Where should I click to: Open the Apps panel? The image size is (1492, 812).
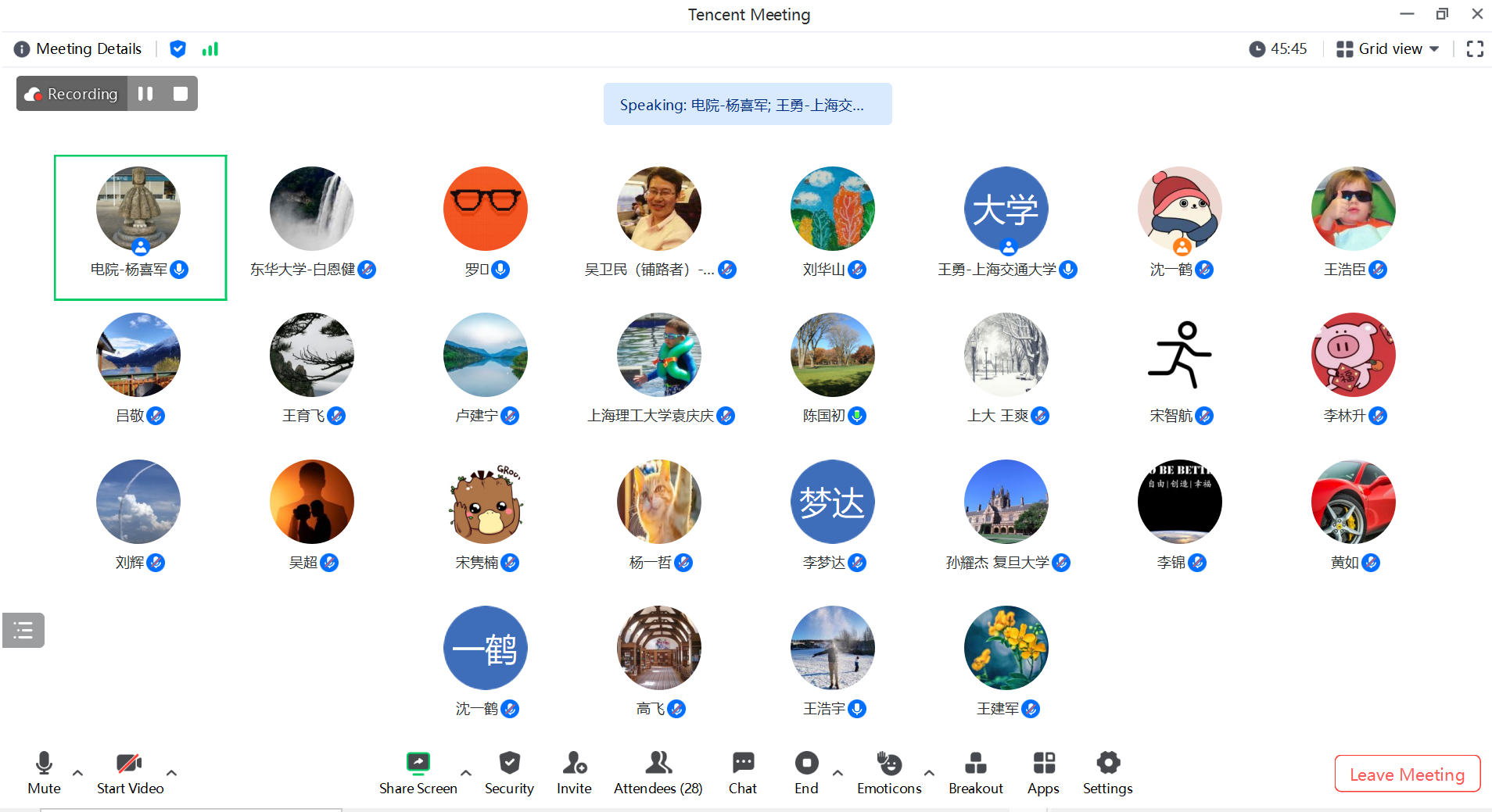[x=1043, y=772]
